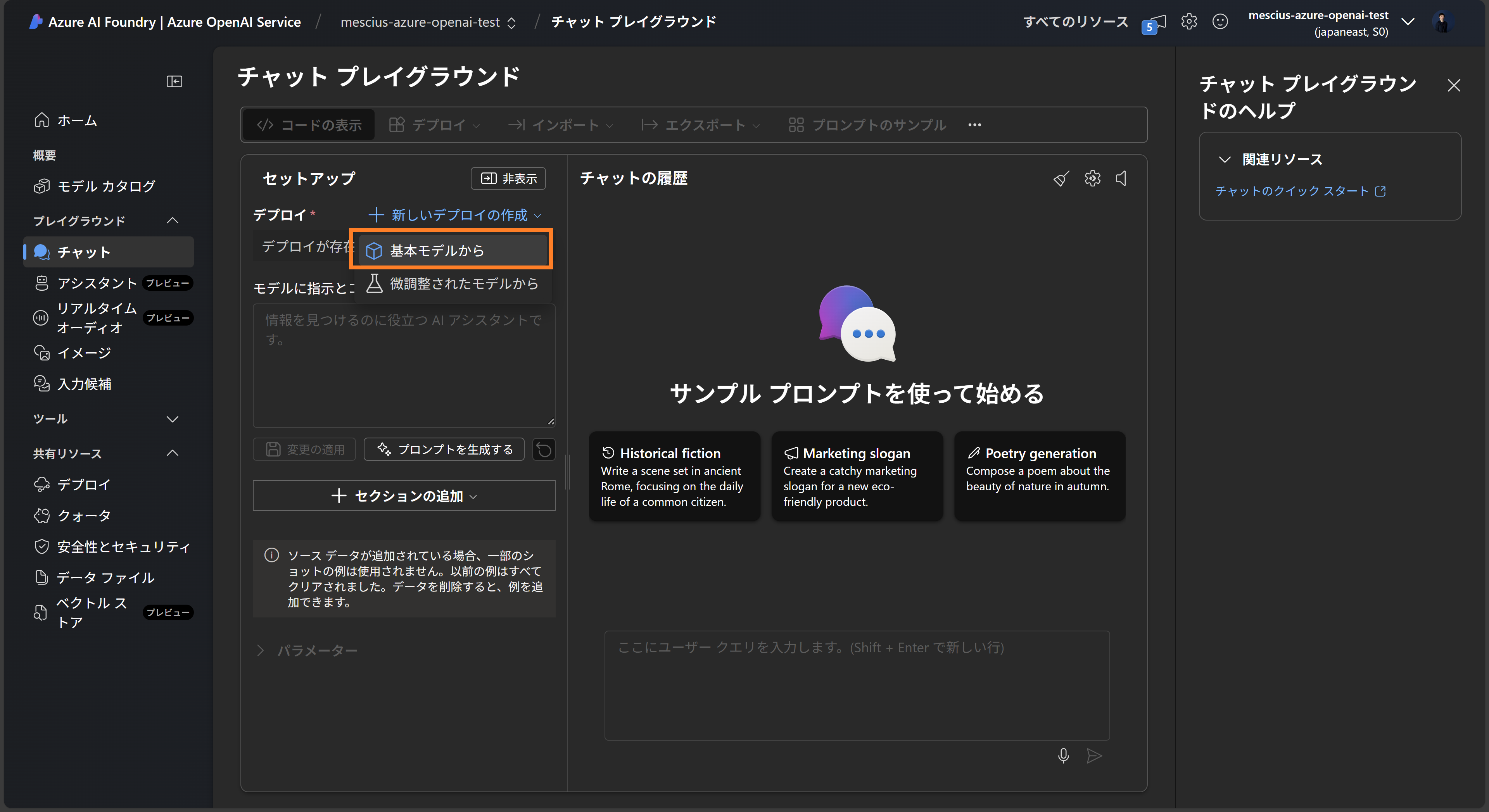Click the user query input box

pos(857,685)
